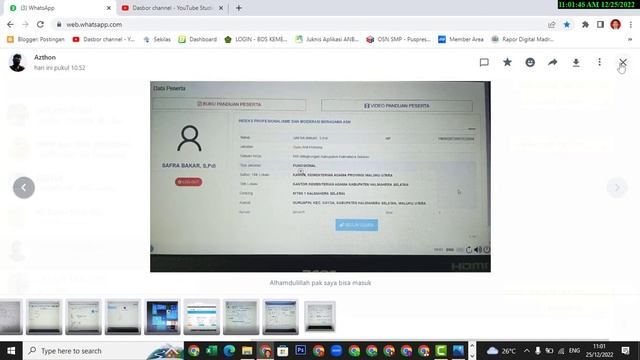Open Microsoft Edge from the taskbar
The width and height of the screenshot is (640, 360).
(x=229, y=351)
